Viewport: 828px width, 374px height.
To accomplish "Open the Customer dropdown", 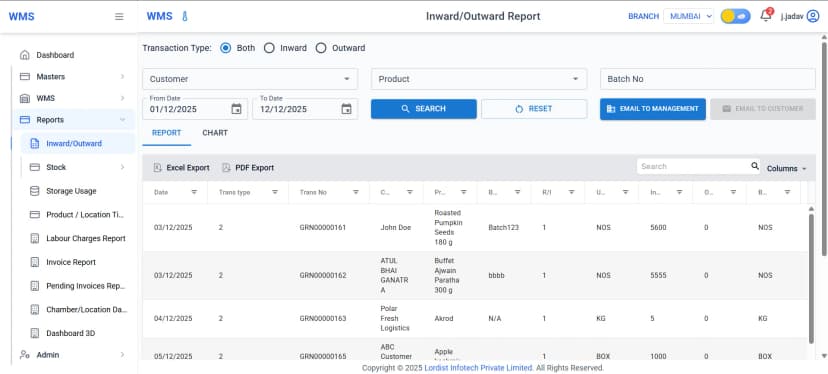I will (x=250, y=79).
